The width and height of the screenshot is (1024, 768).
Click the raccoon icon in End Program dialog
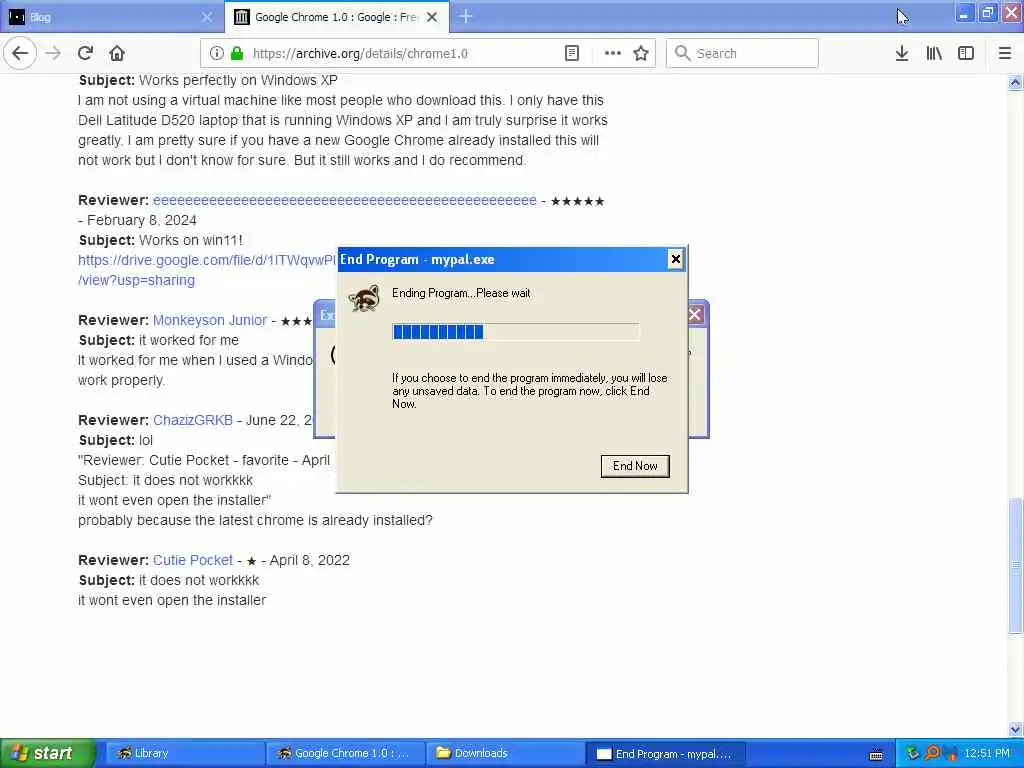pos(364,298)
